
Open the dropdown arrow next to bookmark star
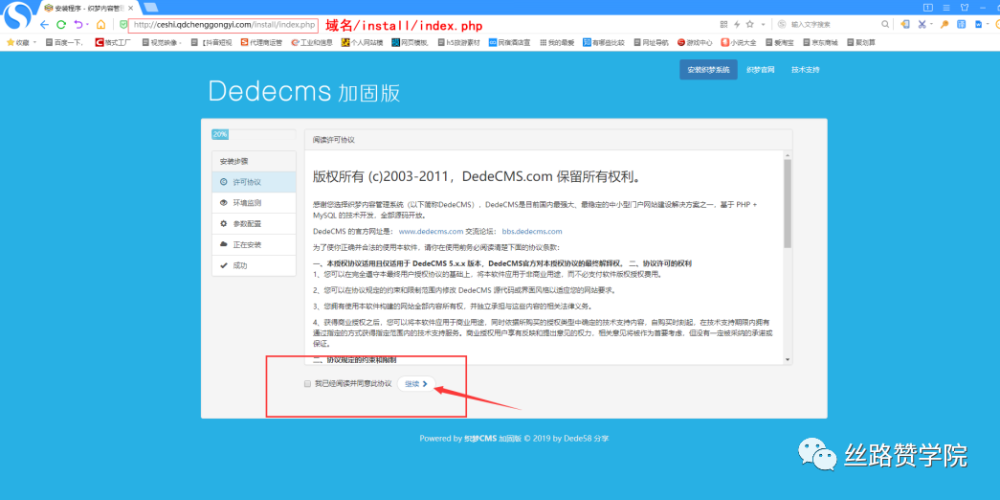761,24
